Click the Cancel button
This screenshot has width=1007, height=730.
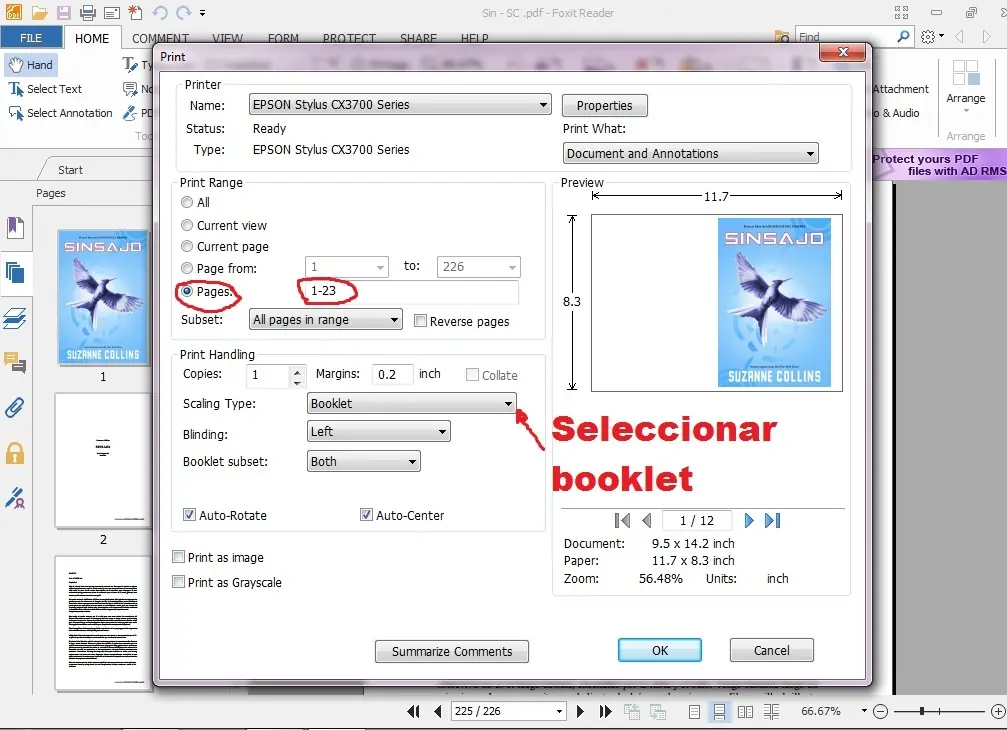pos(771,650)
